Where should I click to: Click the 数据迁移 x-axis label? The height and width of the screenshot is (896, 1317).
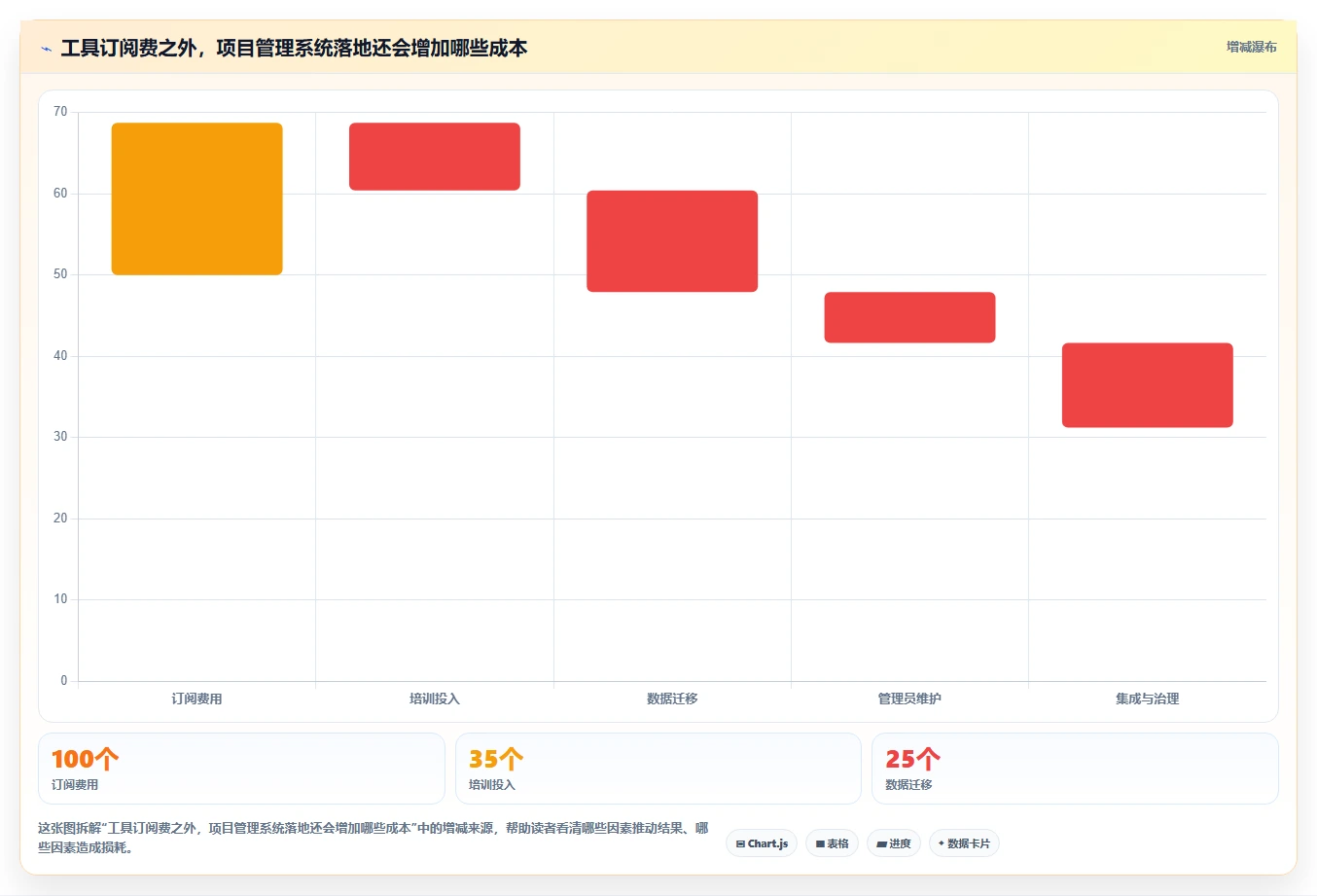pos(672,699)
